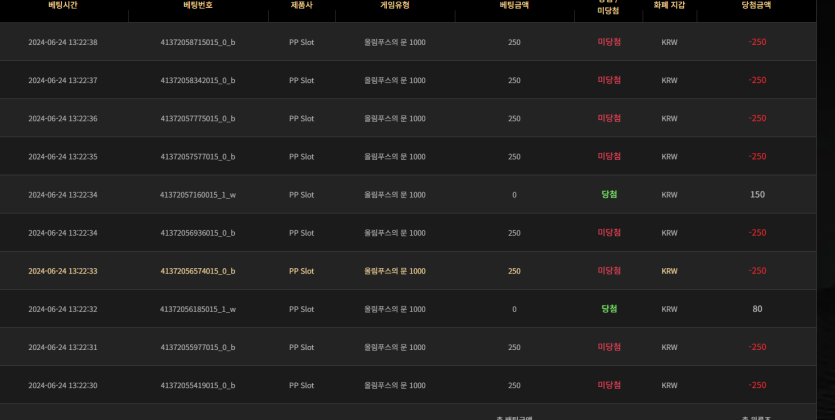Click the 화폐 지갑 column header
The width and height of the screenshot is (835, 420).
669,5
